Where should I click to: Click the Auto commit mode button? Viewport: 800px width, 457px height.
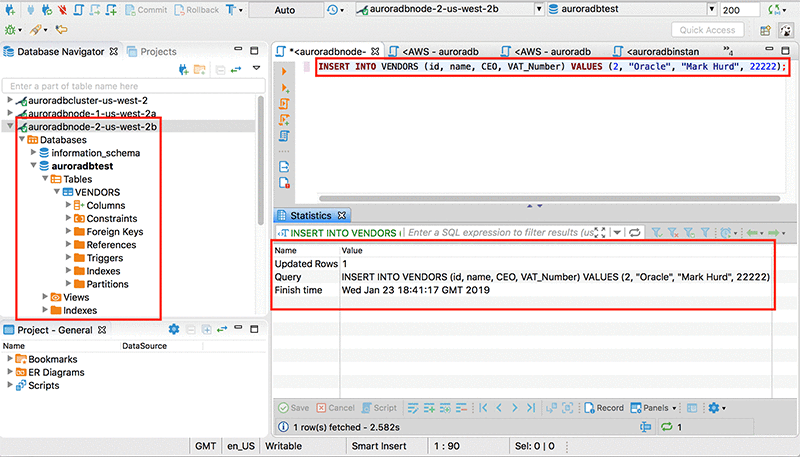285,10
